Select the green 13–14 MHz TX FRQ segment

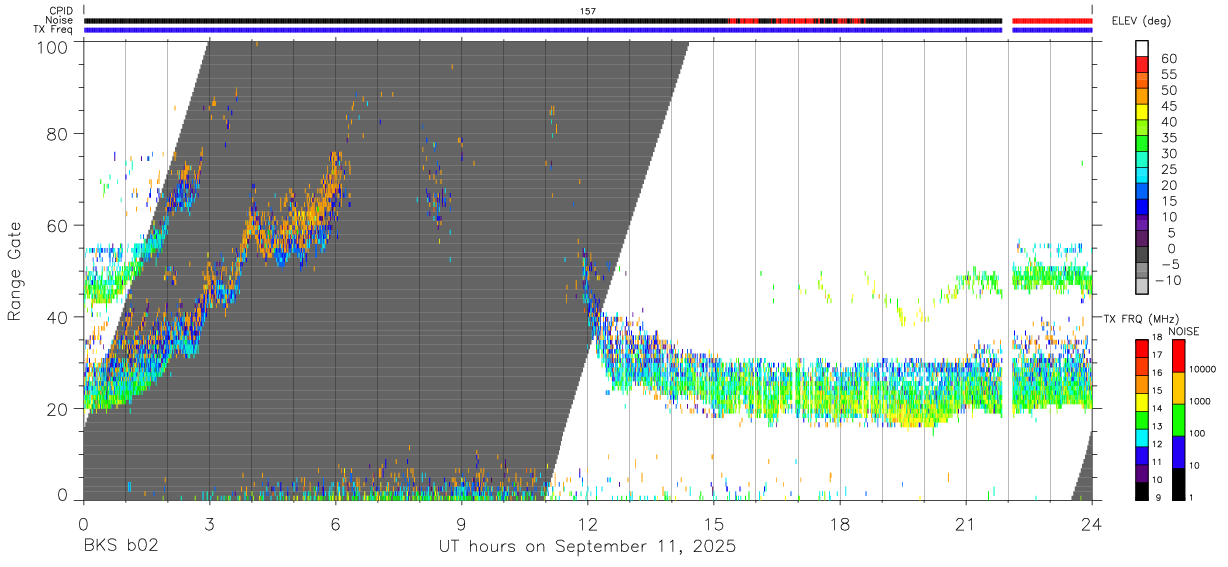[1142, 420]
